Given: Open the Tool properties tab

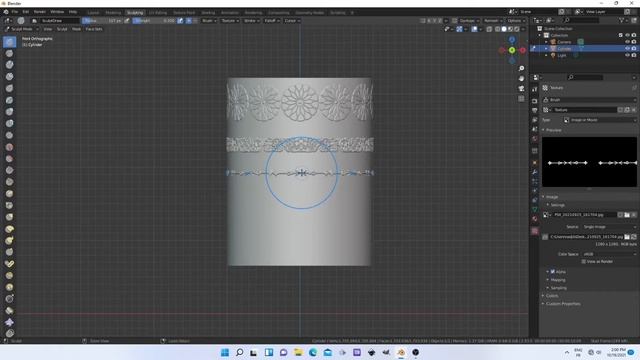Looking at the screenshot, I should [x=535, y=89].
